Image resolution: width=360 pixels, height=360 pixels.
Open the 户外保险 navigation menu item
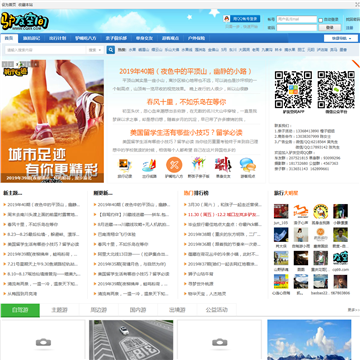click(x=196, y=38)
